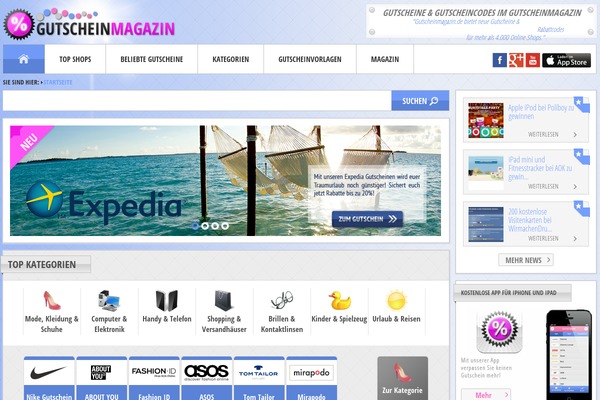Select the Handy & Telefon category icon
This screenshot has height=400, width=600.
pos(167,300)
